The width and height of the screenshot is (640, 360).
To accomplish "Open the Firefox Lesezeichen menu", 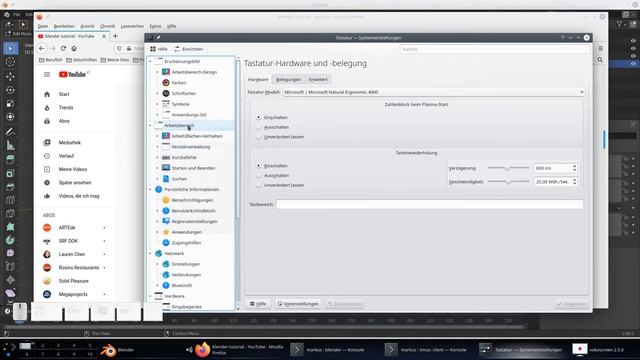I will [x=132, y=26].
